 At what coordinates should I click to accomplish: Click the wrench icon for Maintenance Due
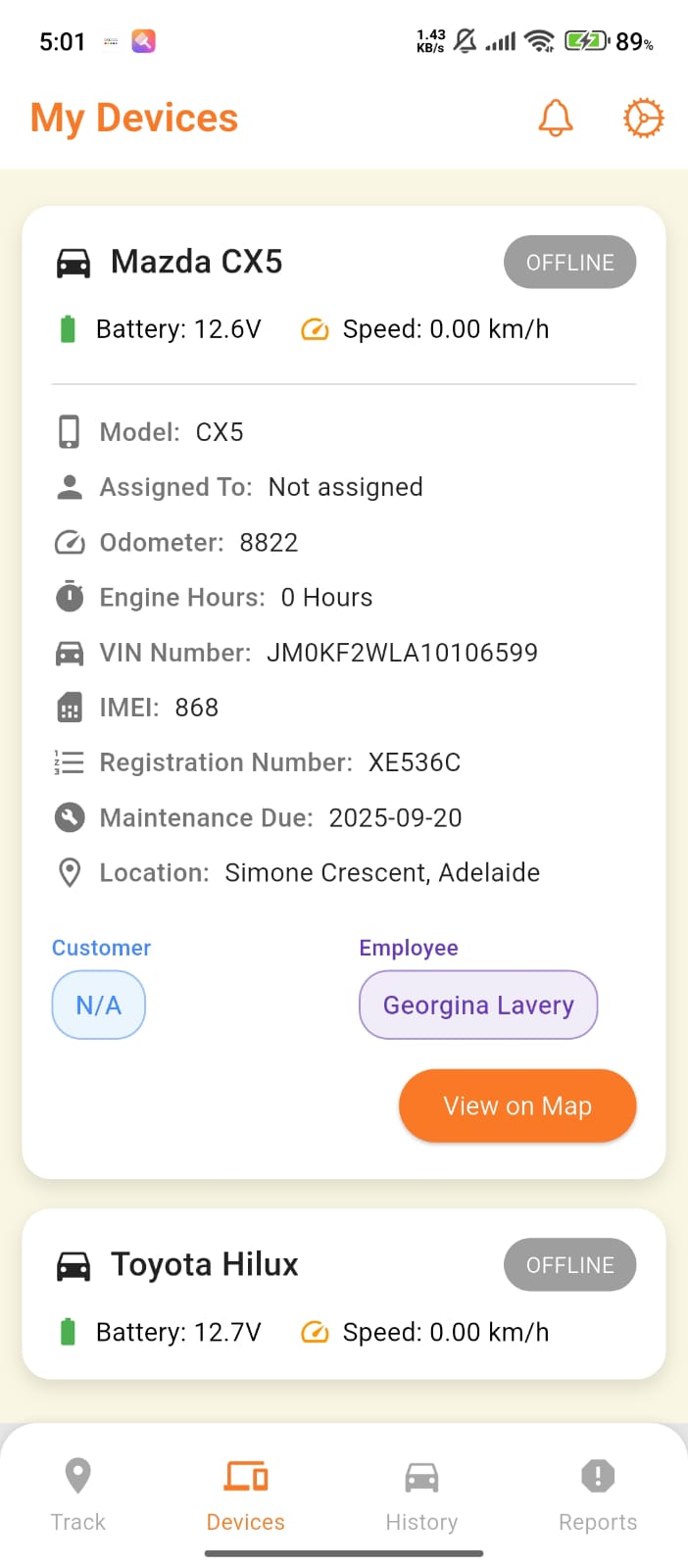(68, 817)
